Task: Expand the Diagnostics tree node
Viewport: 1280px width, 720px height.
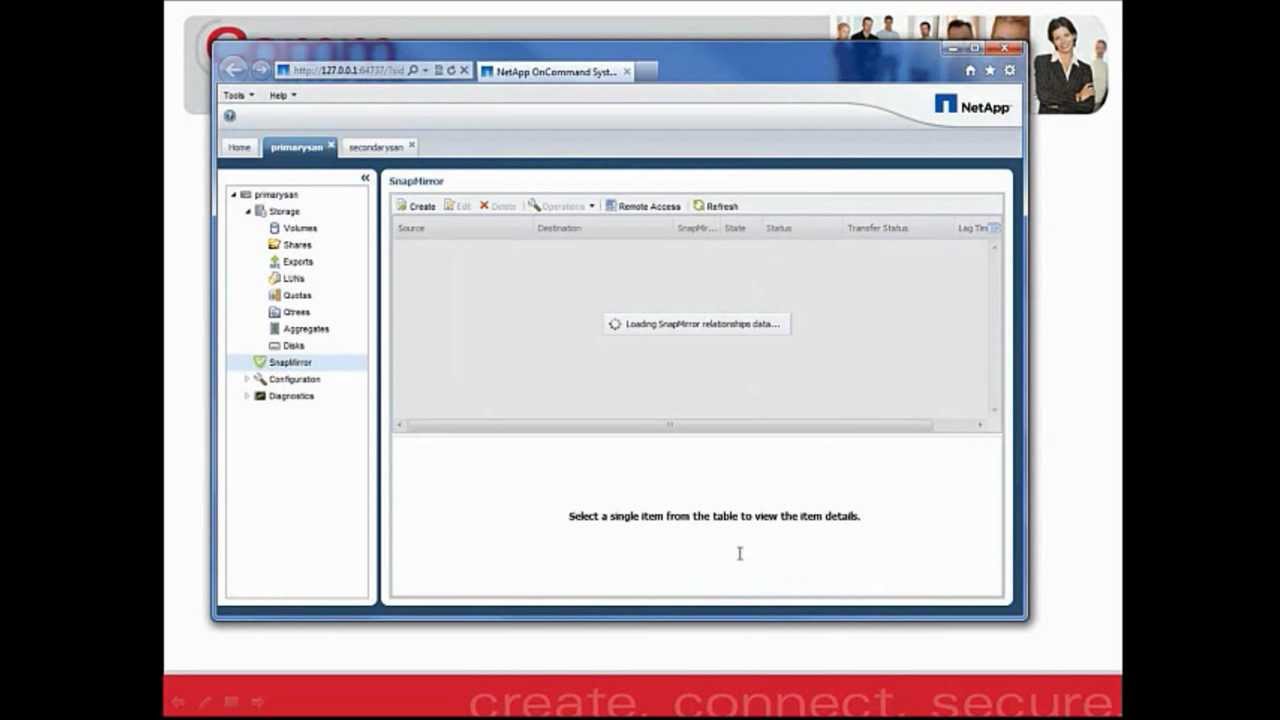Action: point(247,396)
